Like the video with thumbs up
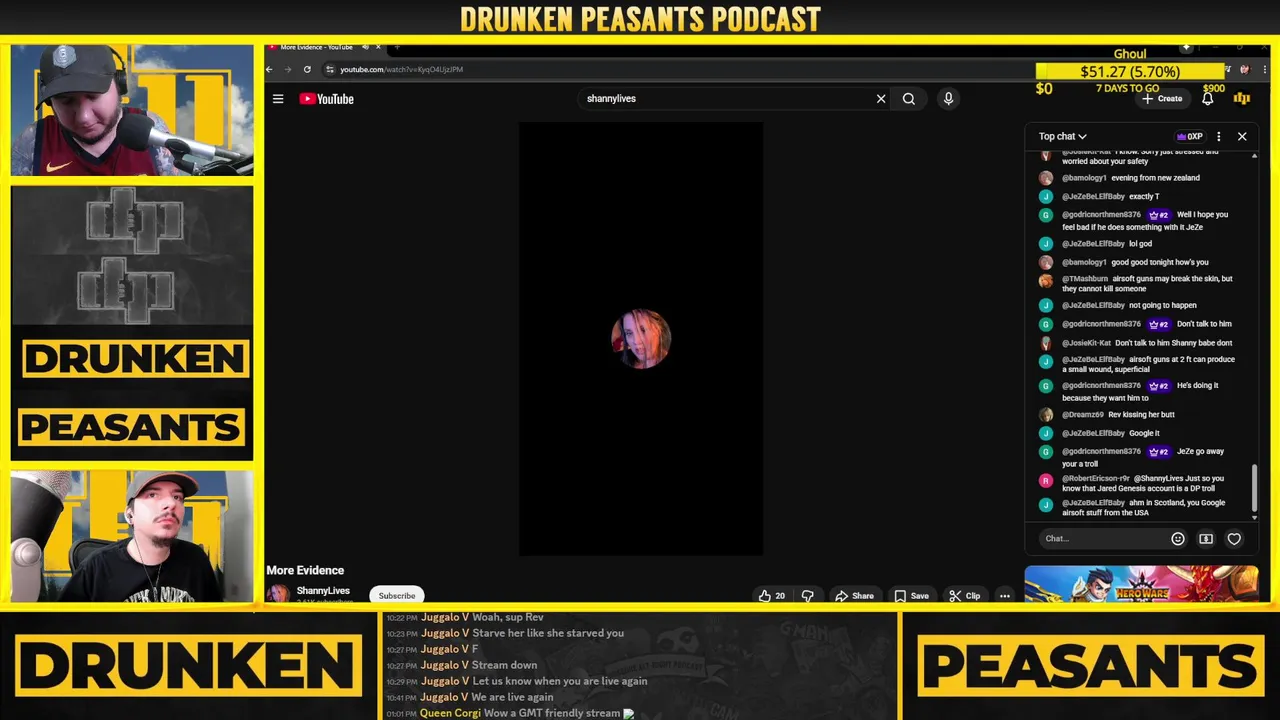 pos(771,596)
